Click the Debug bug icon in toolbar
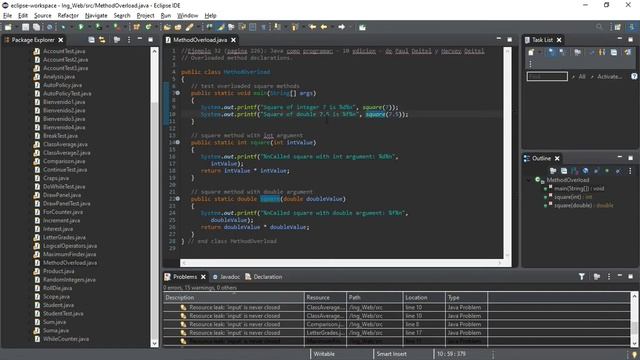640x360 pixels. [63, 27]
